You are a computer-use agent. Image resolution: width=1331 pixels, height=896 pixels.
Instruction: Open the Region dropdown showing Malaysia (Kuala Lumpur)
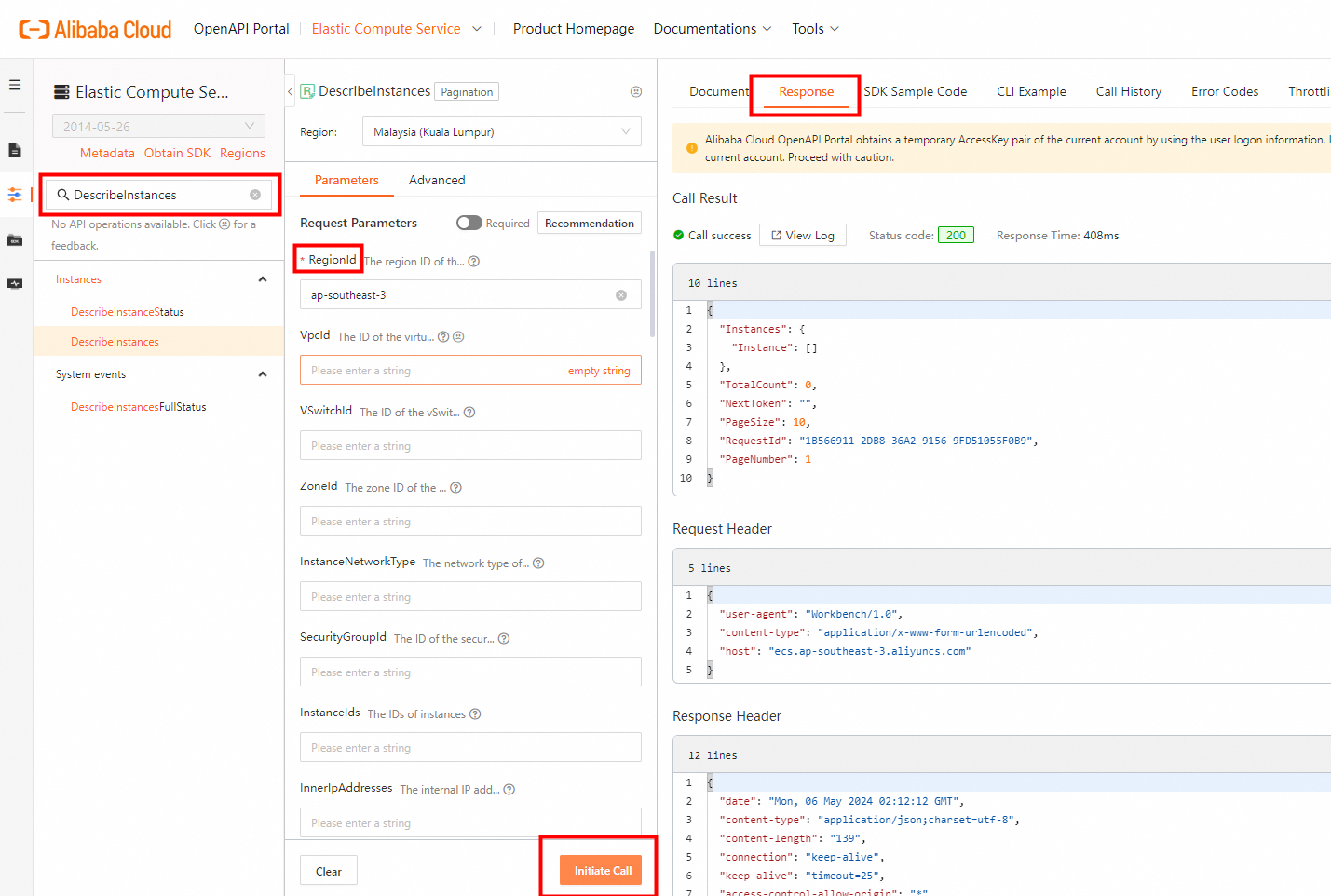click(501, 132)
